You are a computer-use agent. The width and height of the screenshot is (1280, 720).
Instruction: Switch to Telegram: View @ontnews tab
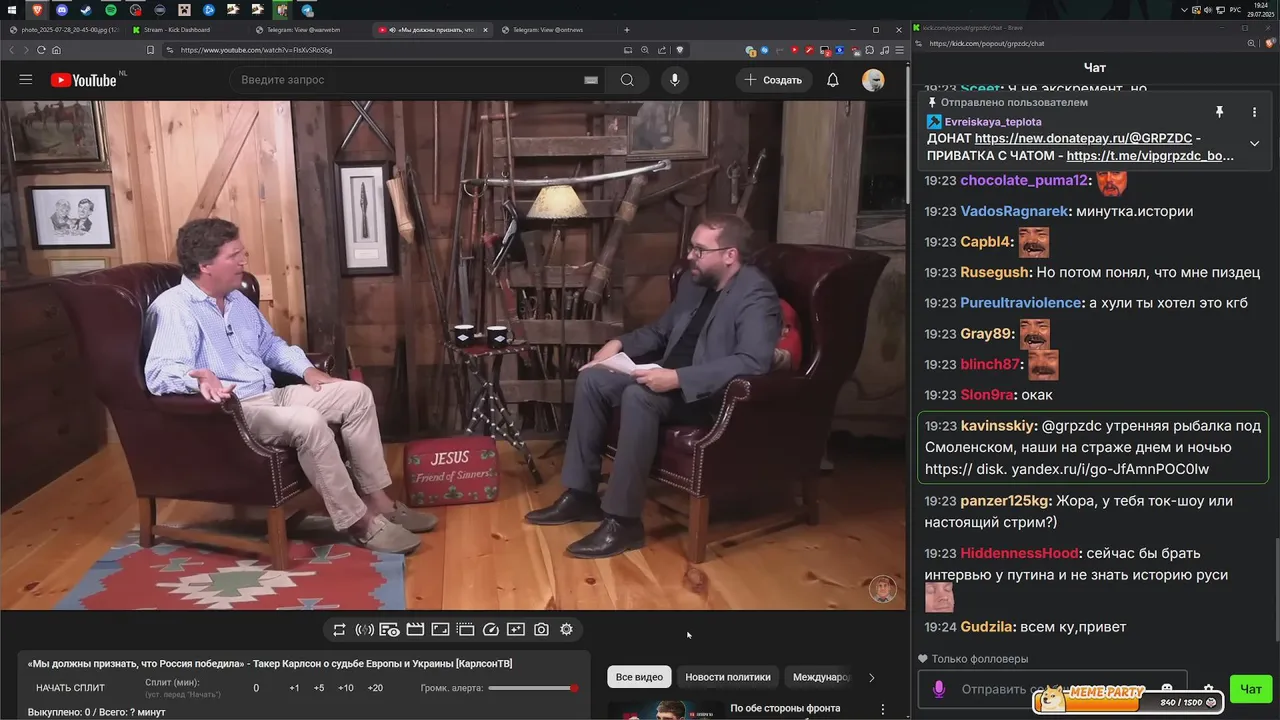click(556, 30)
